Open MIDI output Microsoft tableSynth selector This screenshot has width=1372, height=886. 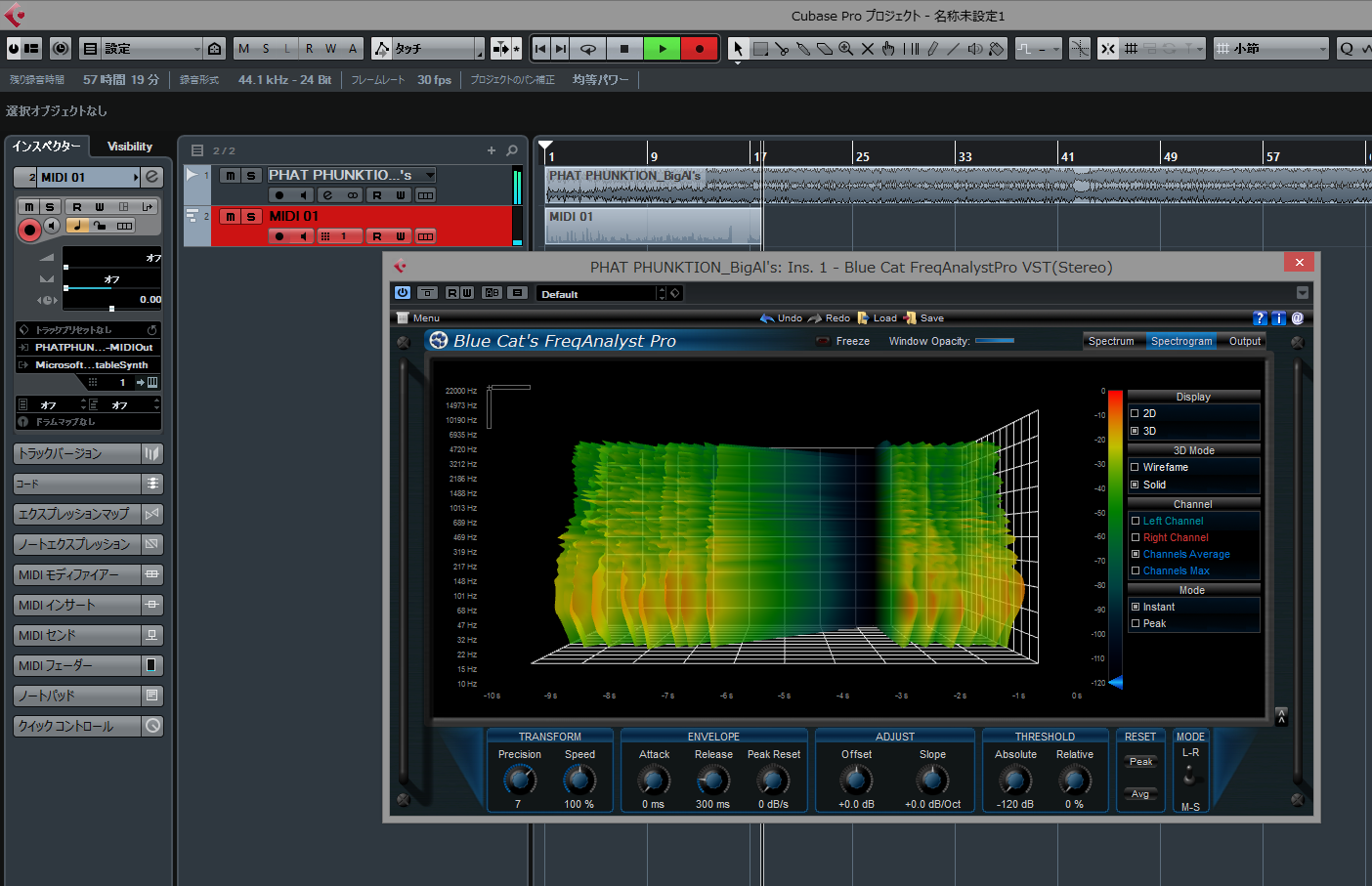pos(88,364)
